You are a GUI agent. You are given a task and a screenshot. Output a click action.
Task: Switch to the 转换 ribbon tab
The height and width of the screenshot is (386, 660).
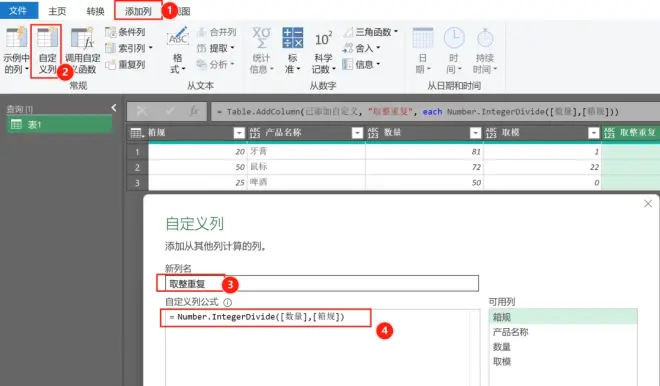95,11
